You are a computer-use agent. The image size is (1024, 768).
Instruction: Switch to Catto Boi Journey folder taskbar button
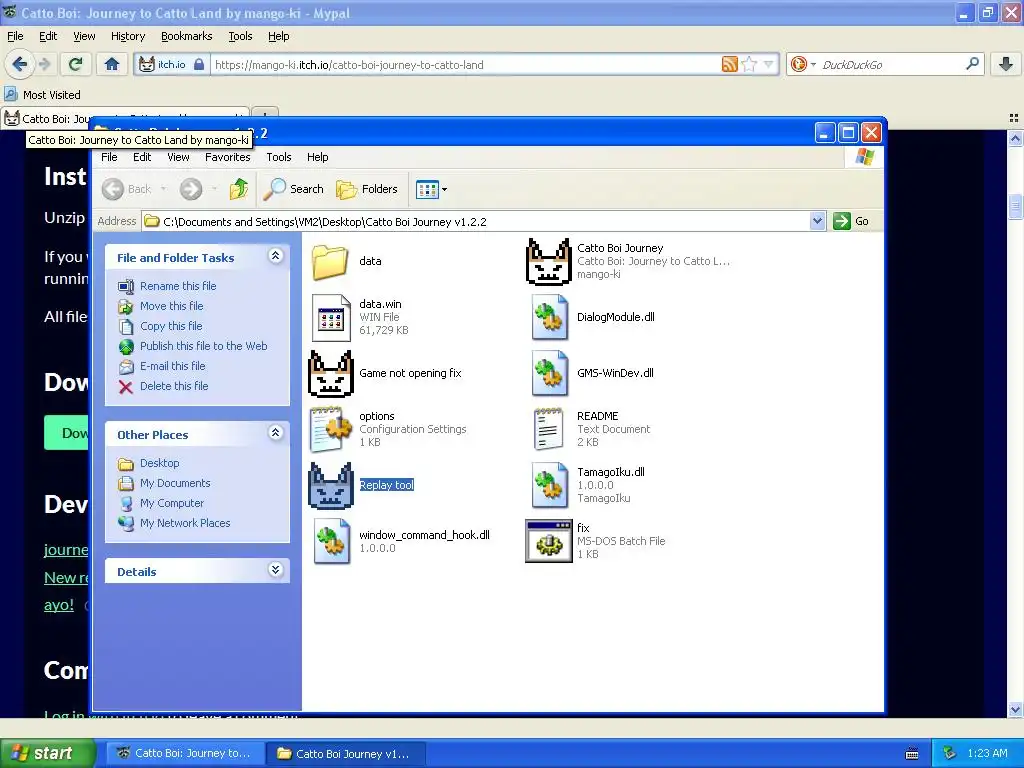tap(345, 753)
